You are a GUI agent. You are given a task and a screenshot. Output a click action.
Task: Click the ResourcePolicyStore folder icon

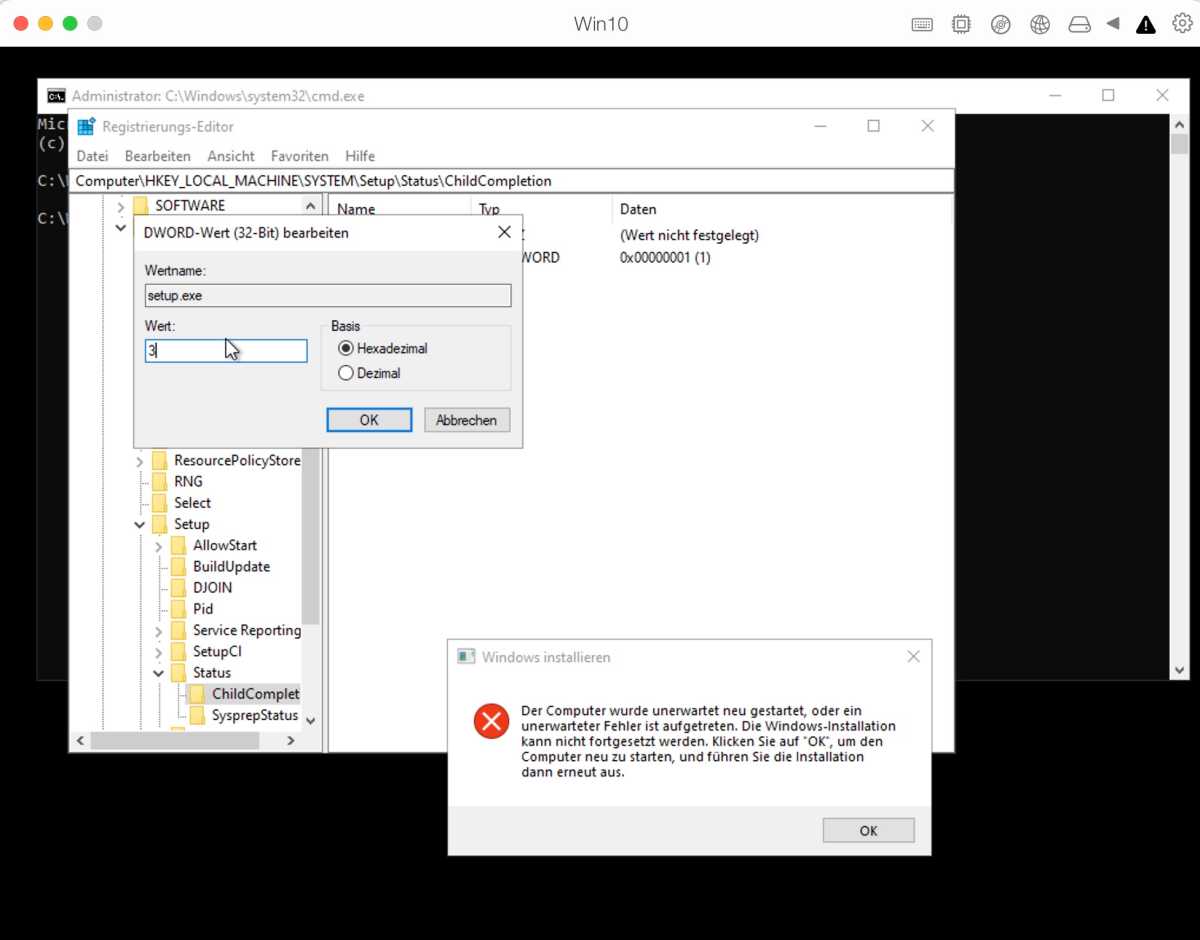[x=159, y=460]
